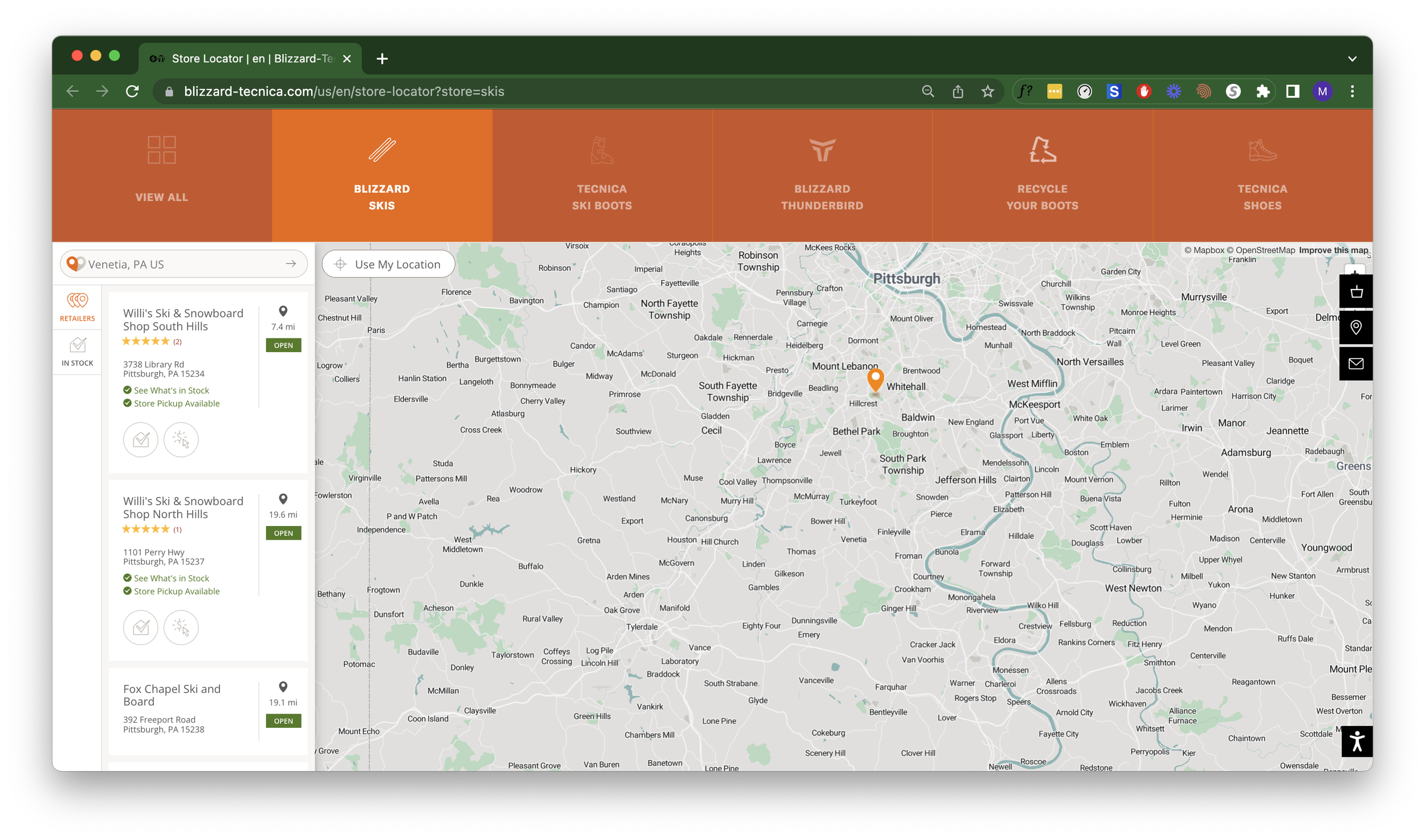Expand the tab search chevron in Chrome
1425x840 pixels.
click(1351, 59)
